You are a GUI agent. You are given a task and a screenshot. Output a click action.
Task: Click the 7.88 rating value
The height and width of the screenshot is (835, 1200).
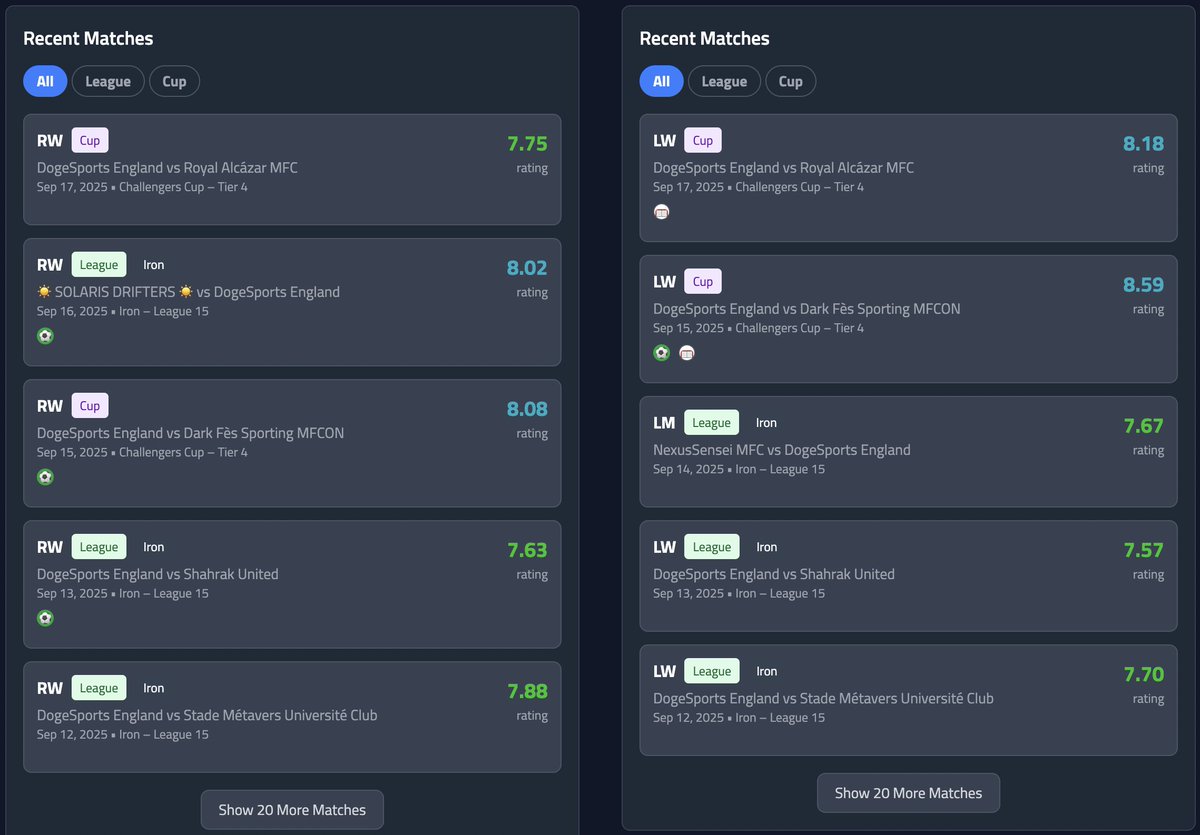tap(527, 691)
